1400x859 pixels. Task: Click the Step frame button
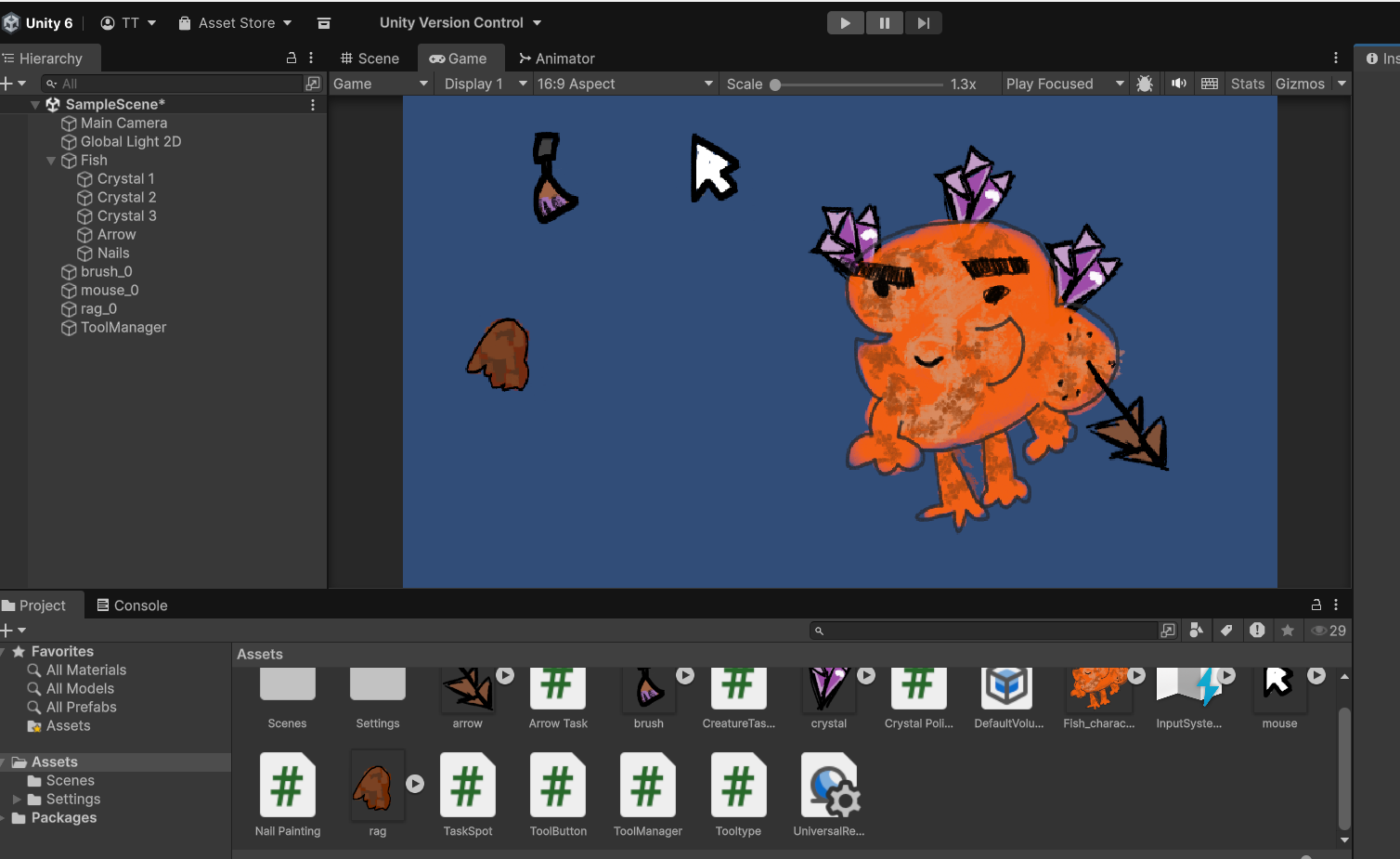point(923,23)
